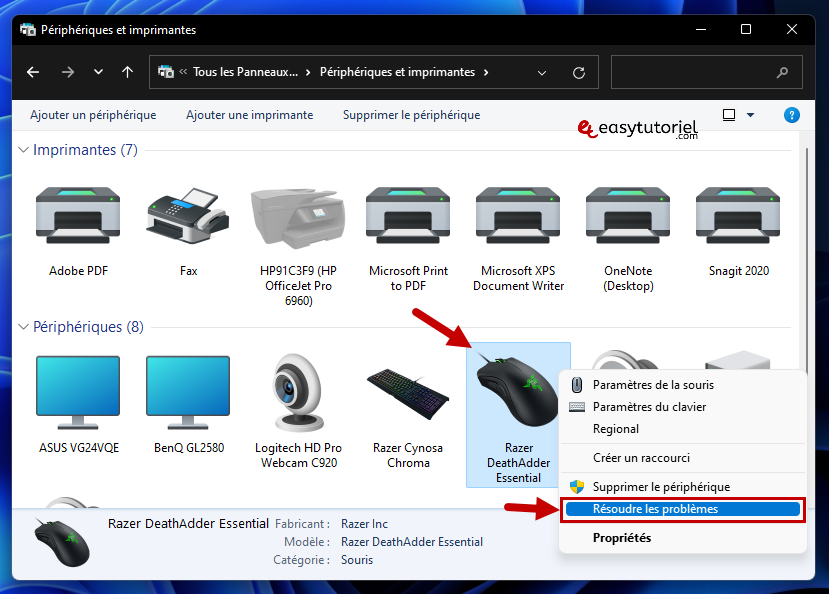Select the Razer DeathAdder Essential mouse icon
Viewport: 829px width, 594px height.
[x=517, y=390]
